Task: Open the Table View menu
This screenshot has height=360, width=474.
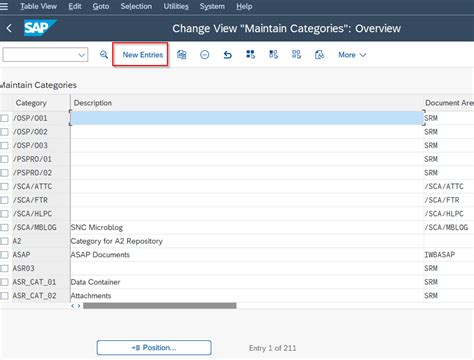Action: (x=38, y=6)
